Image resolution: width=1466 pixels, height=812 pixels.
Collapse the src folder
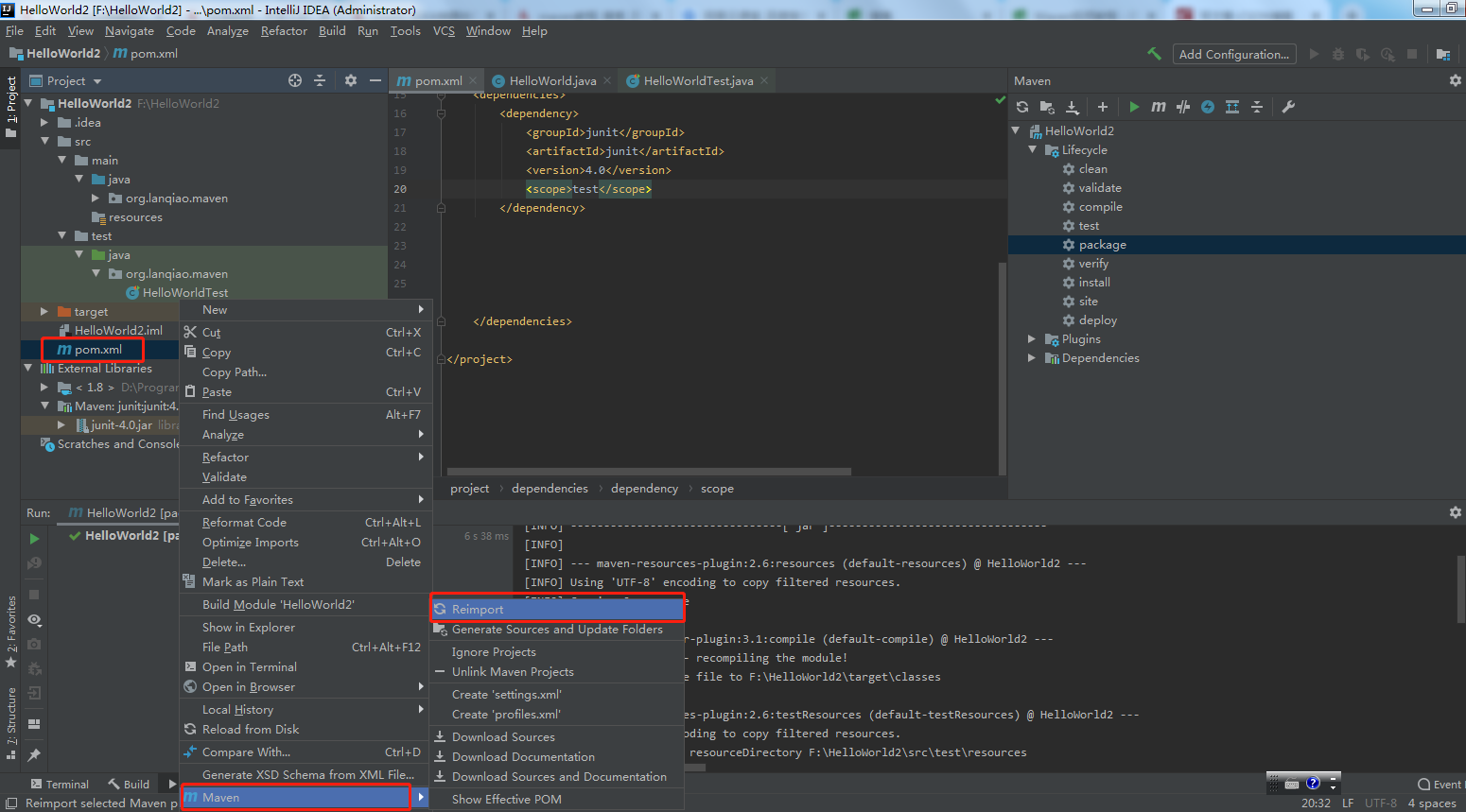[x=44, y=141]
